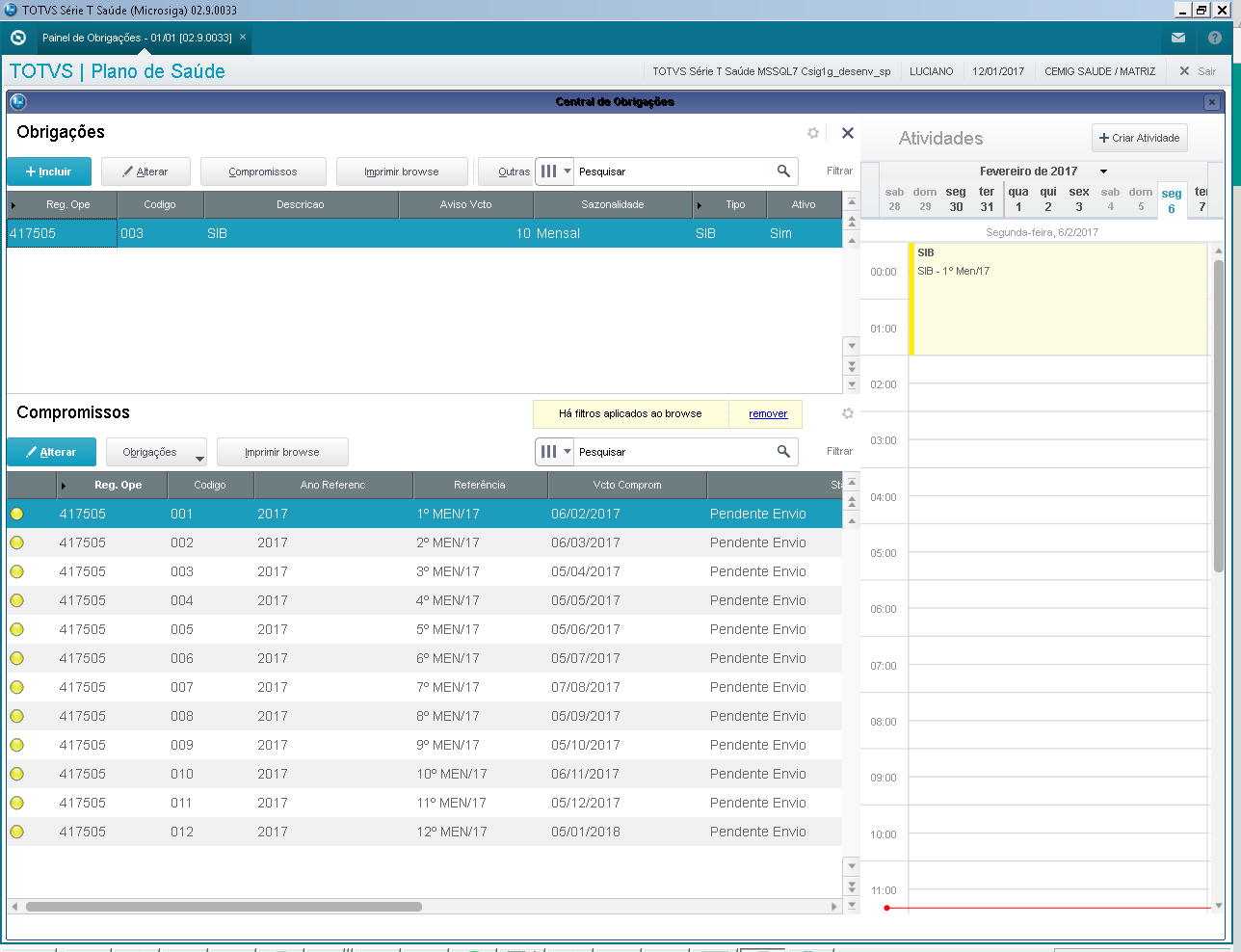The width and height of the screenshot is (1241, 952).
Task: Switch calendar to qui 2
Action: click(x=1048, y=198)
